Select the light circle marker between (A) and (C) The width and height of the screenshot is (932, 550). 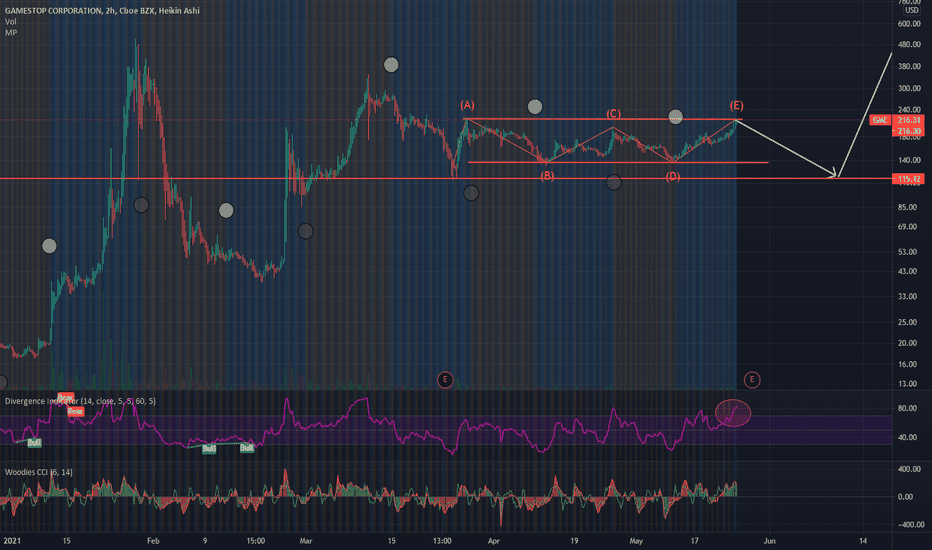point(535,107)
